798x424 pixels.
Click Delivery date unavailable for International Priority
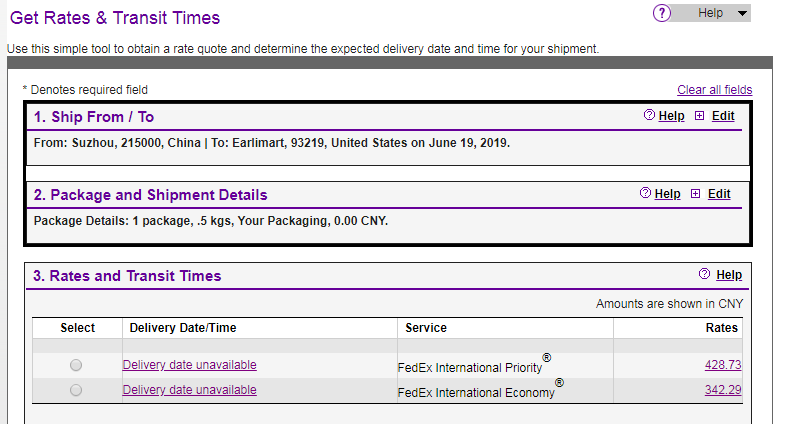[x=189, y=365]
